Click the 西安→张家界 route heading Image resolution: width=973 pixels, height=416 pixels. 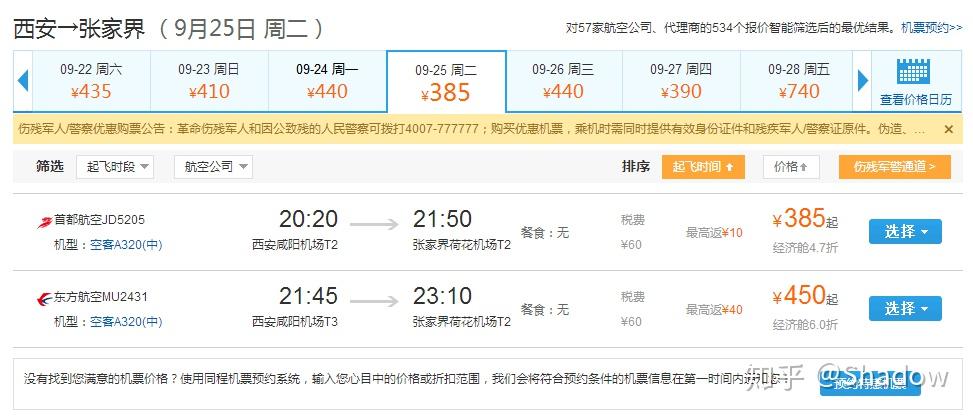[x=79, y=29]
